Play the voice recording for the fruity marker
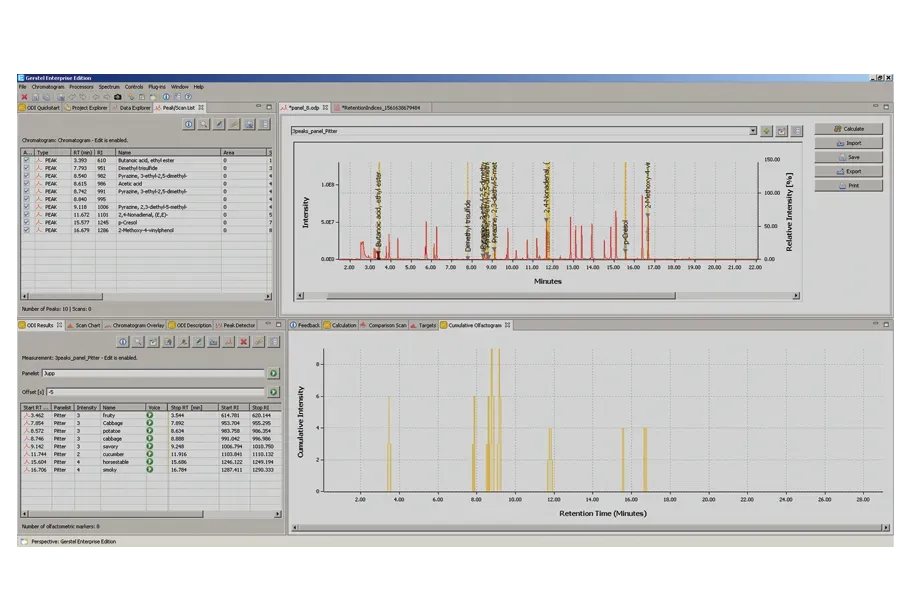Screen dimensions: 910x610 coord(150,414)
